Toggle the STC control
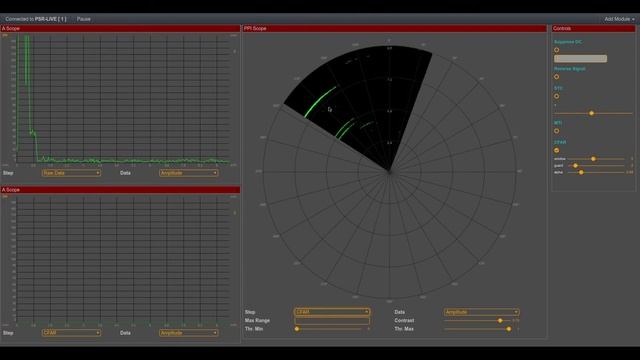640x360 pixels. pos(556,96)
